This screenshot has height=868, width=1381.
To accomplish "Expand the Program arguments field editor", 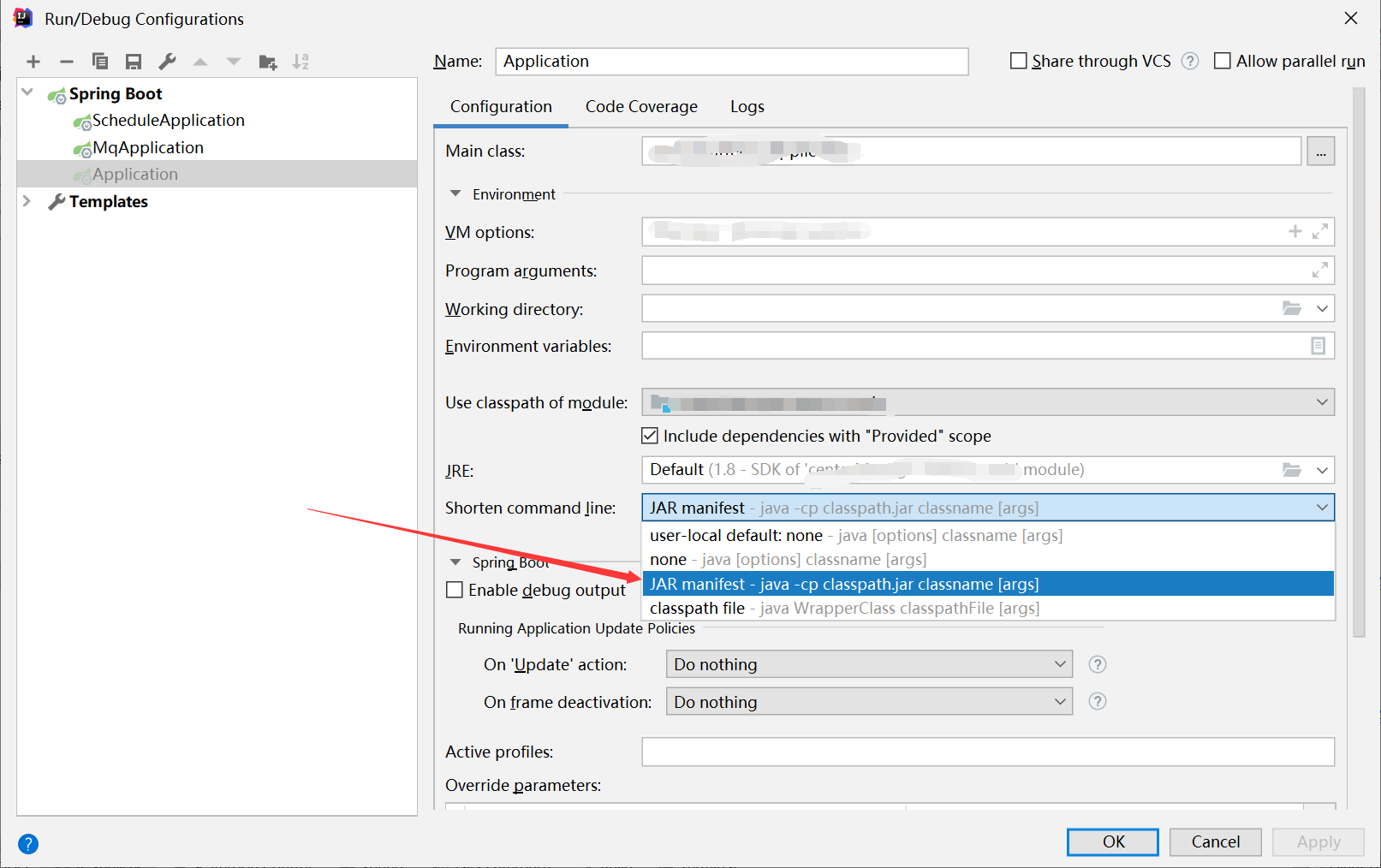I will [x=1320, y=270].
